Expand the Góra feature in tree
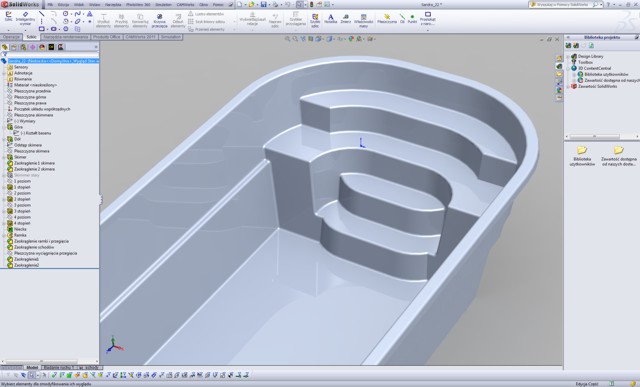Image resolution: width=640 pixels, height=387 pixels. click(4, 127)
